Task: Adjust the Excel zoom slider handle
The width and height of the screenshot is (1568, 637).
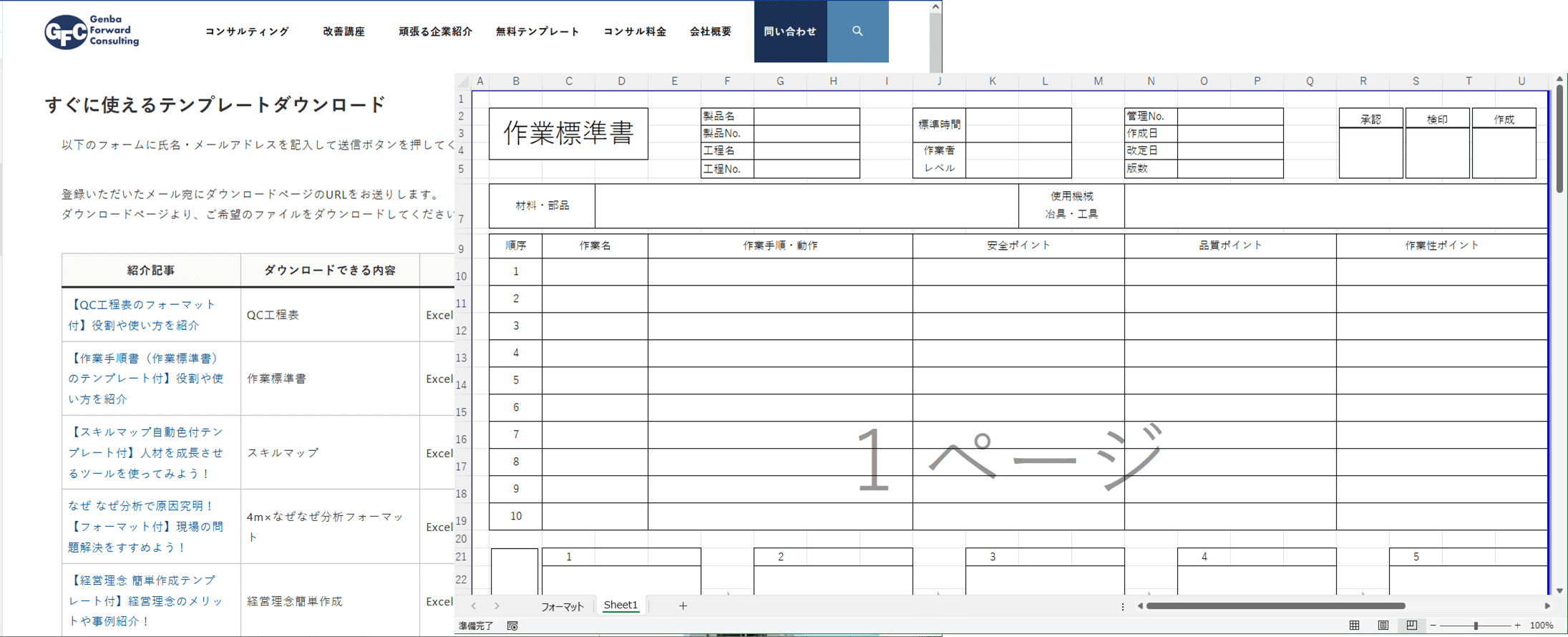Action: point(1476,626)
